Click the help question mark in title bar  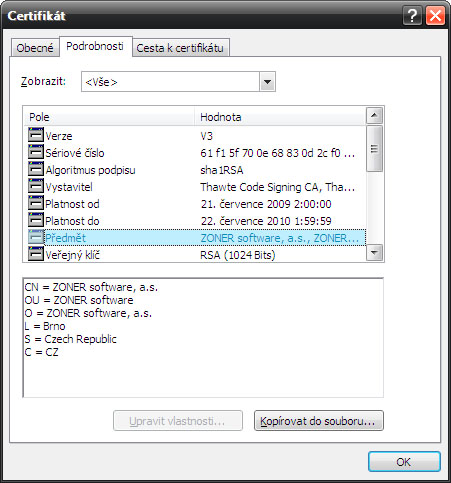coord(412,16)
